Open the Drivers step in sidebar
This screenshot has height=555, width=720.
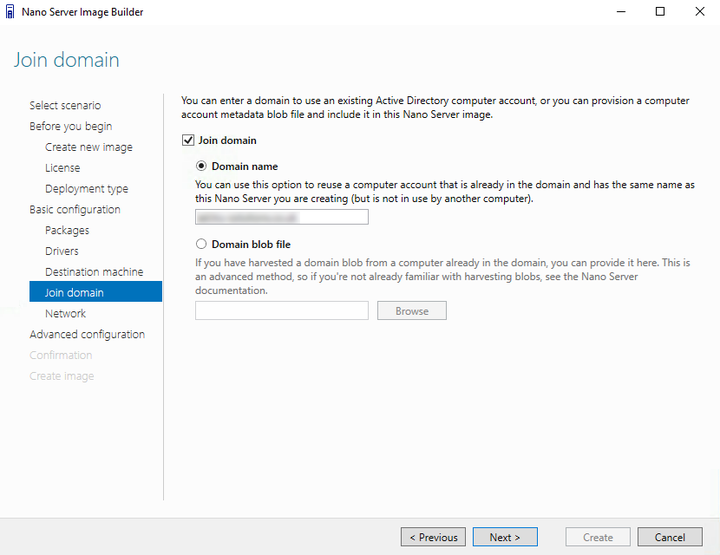coord(62,251)
